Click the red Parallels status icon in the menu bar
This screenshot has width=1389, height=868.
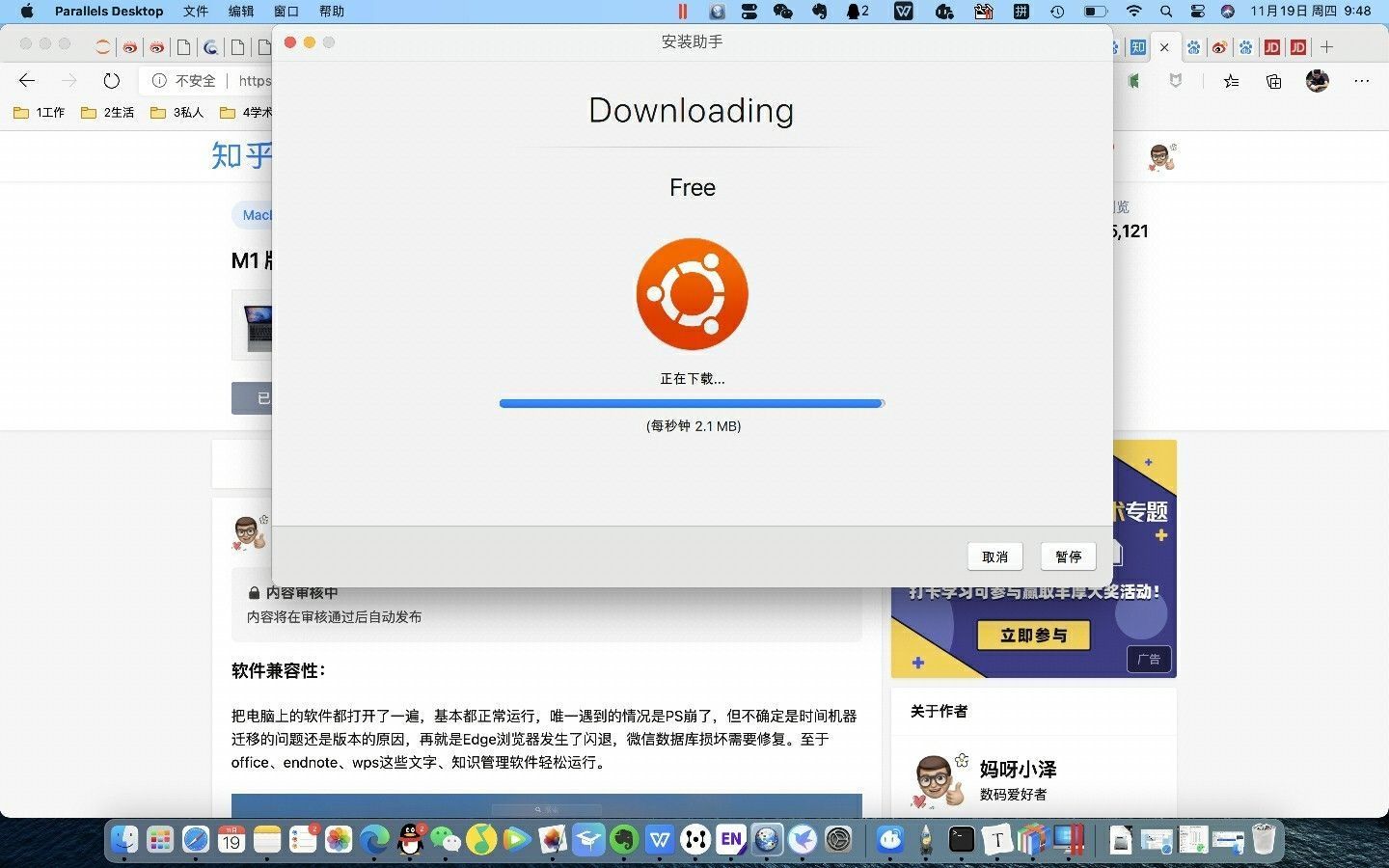682,12
